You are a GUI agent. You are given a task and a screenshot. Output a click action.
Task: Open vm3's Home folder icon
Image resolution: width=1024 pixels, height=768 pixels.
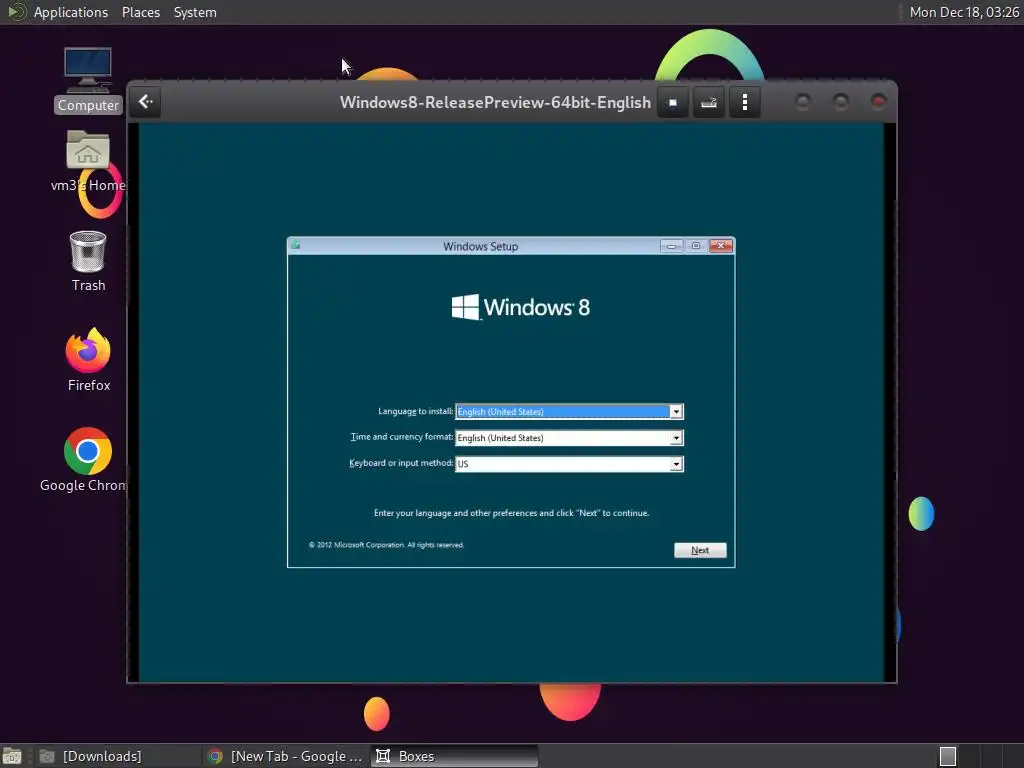coord(88,161)
